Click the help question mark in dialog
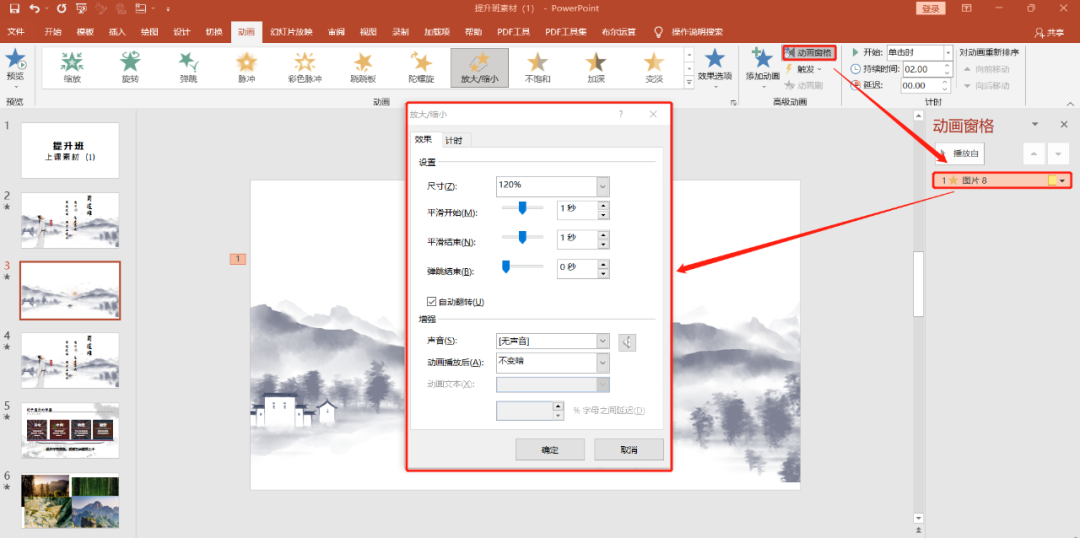 [621, 114]
